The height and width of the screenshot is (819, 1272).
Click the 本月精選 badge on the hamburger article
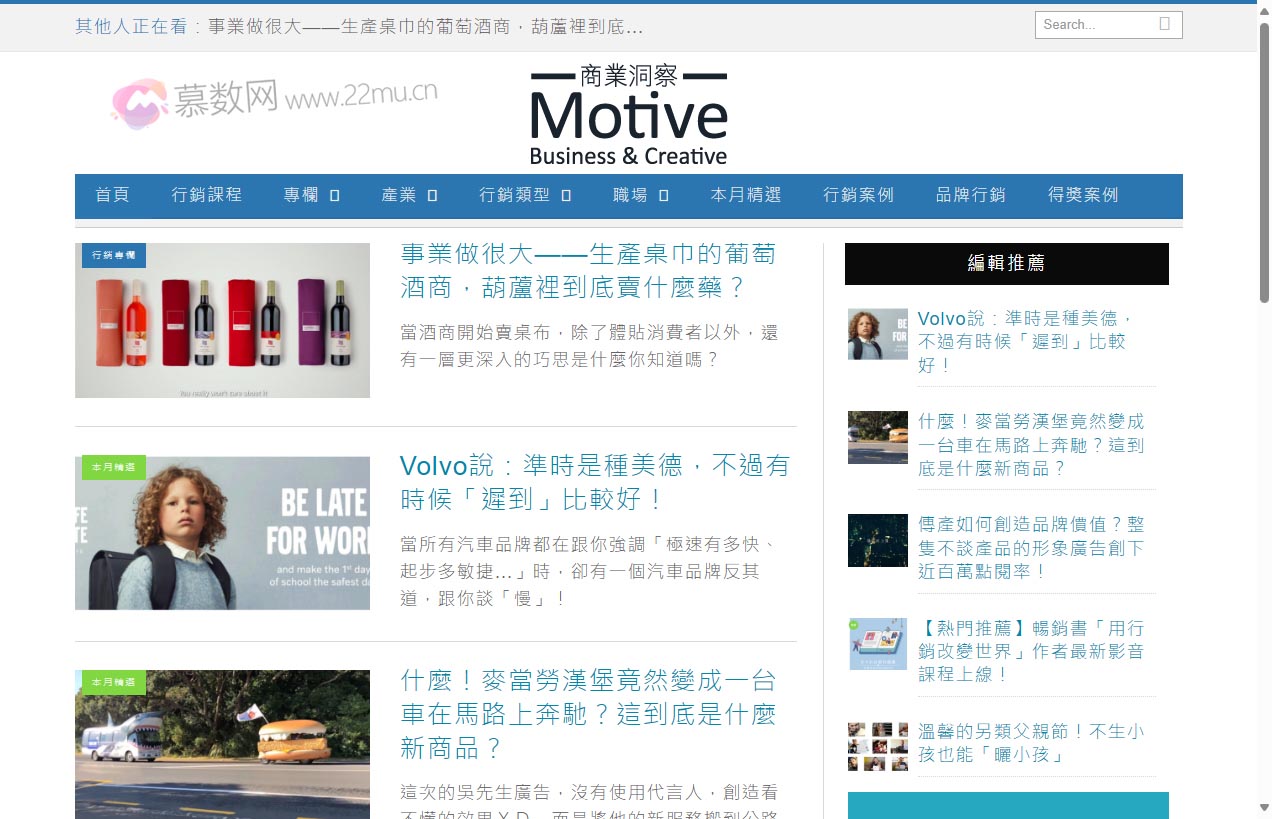[x=112, y=682]
